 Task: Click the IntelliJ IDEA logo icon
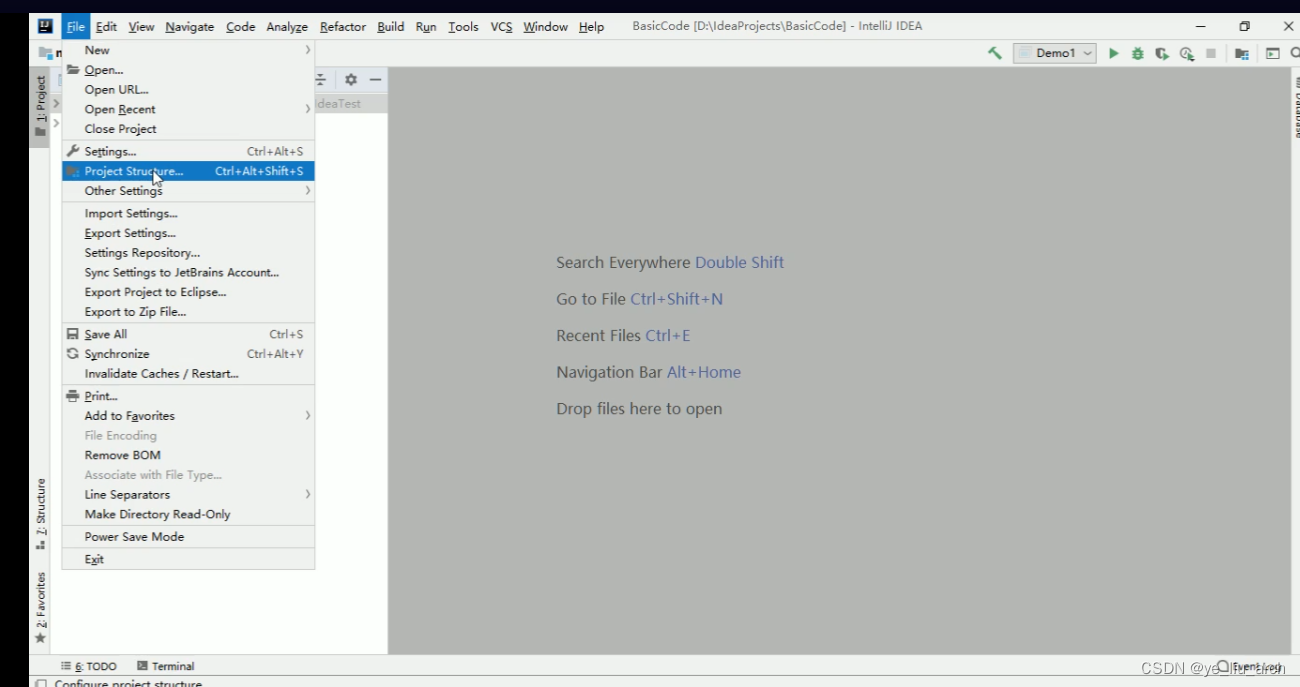tap(45, 26)
